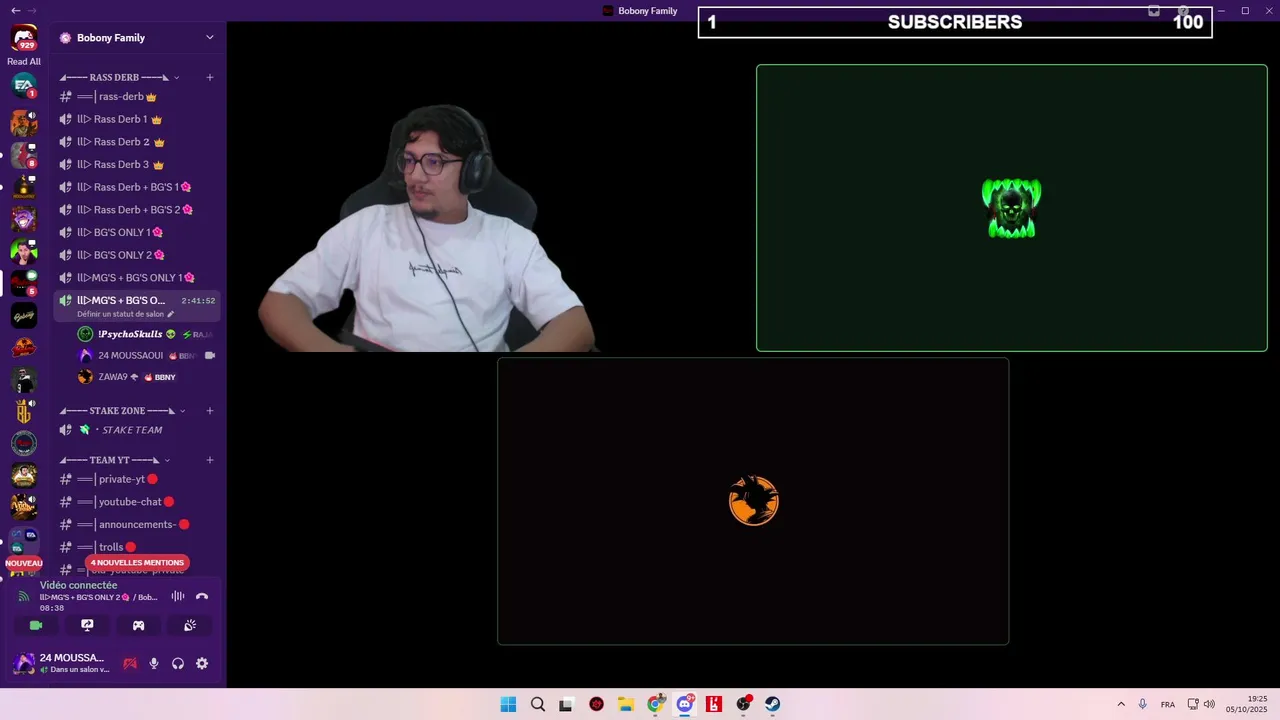Viewport: 1280px width, 720px height.
Task: Open Chrome from the taskbar
Action: [655, 704]
